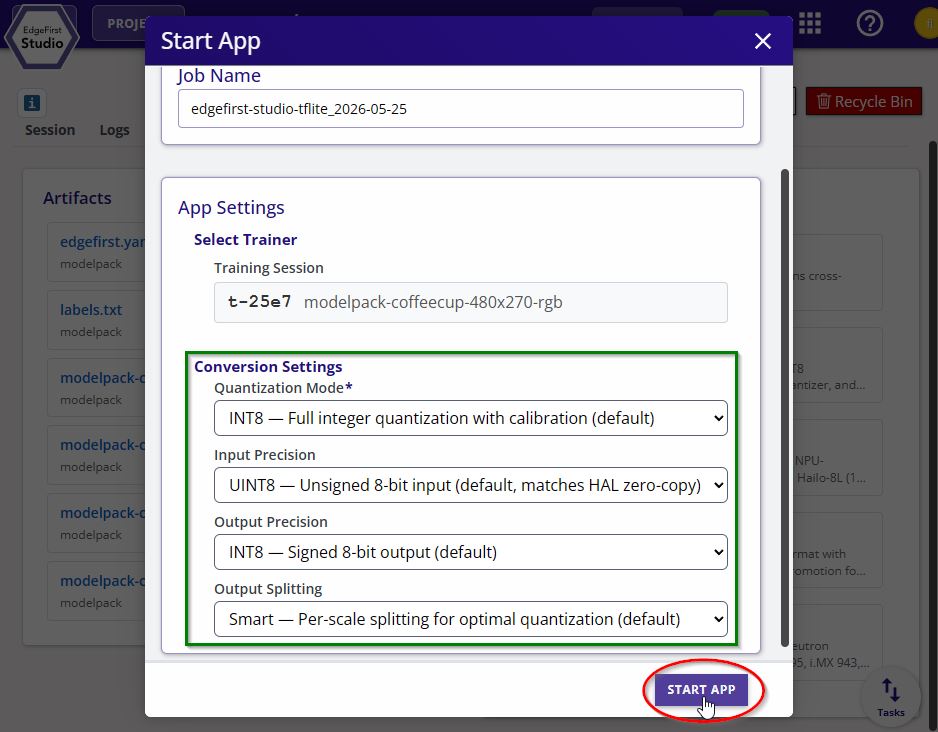The height and width of the screenshot is (732, 938).
Task: Click the dialog vertical scrollbar
Action: [x=784, y=408]
